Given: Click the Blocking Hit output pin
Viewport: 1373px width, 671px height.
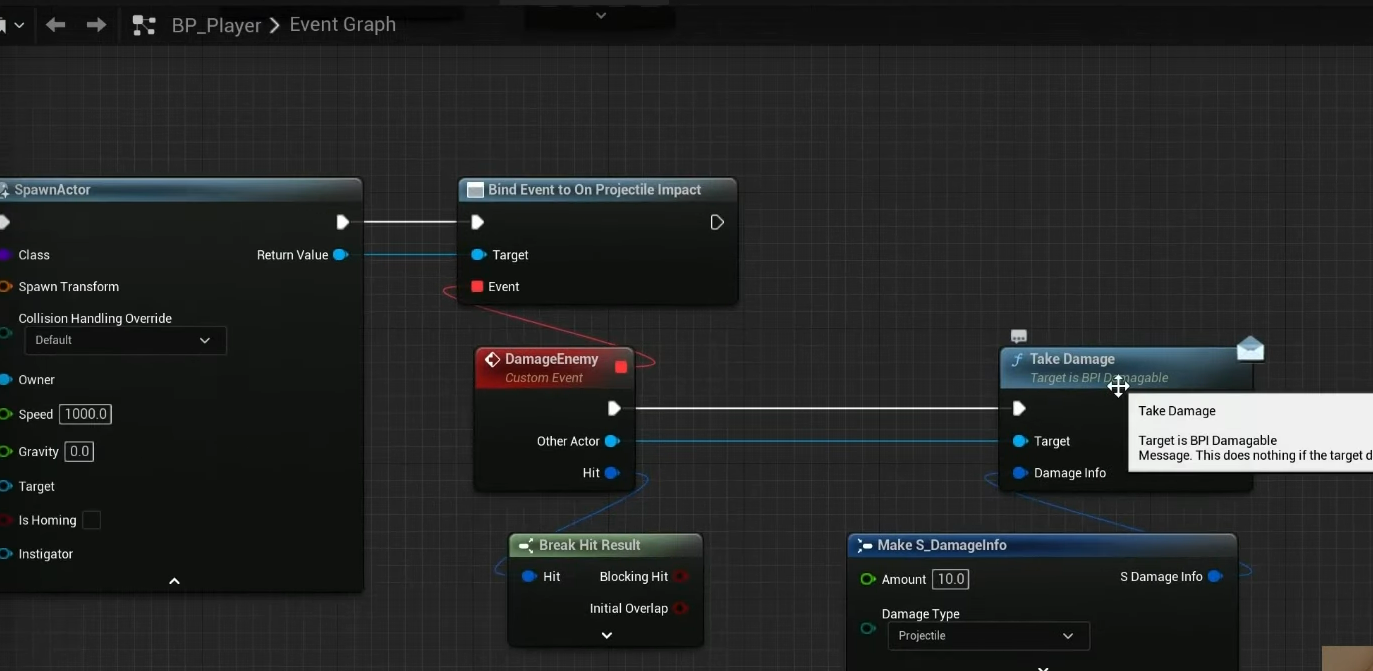Looking at the screenshot, I should (681, 577).
